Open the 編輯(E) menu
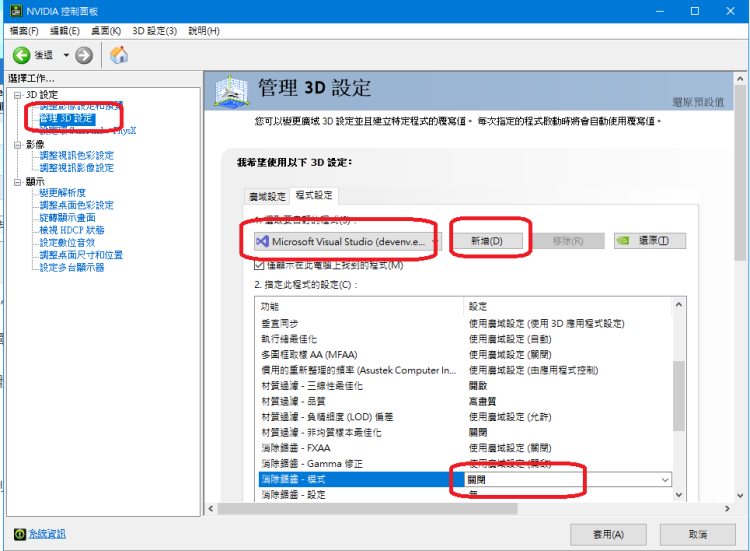Image resolution: width=750 pixels, height=551 pixels. point(65,31)
